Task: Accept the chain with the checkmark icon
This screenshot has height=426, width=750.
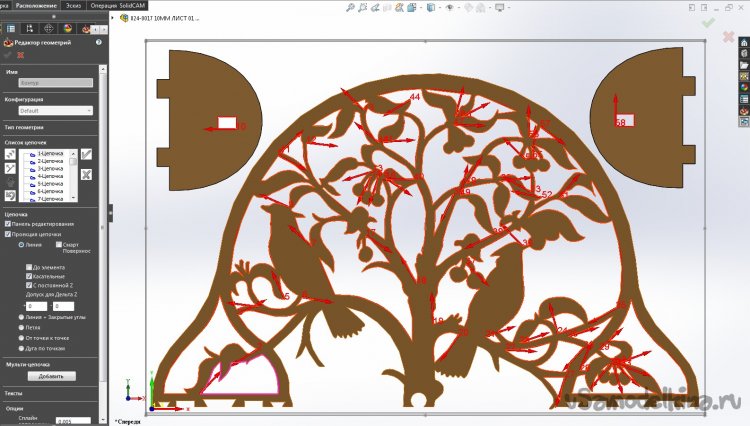Action: coord(87,154)
